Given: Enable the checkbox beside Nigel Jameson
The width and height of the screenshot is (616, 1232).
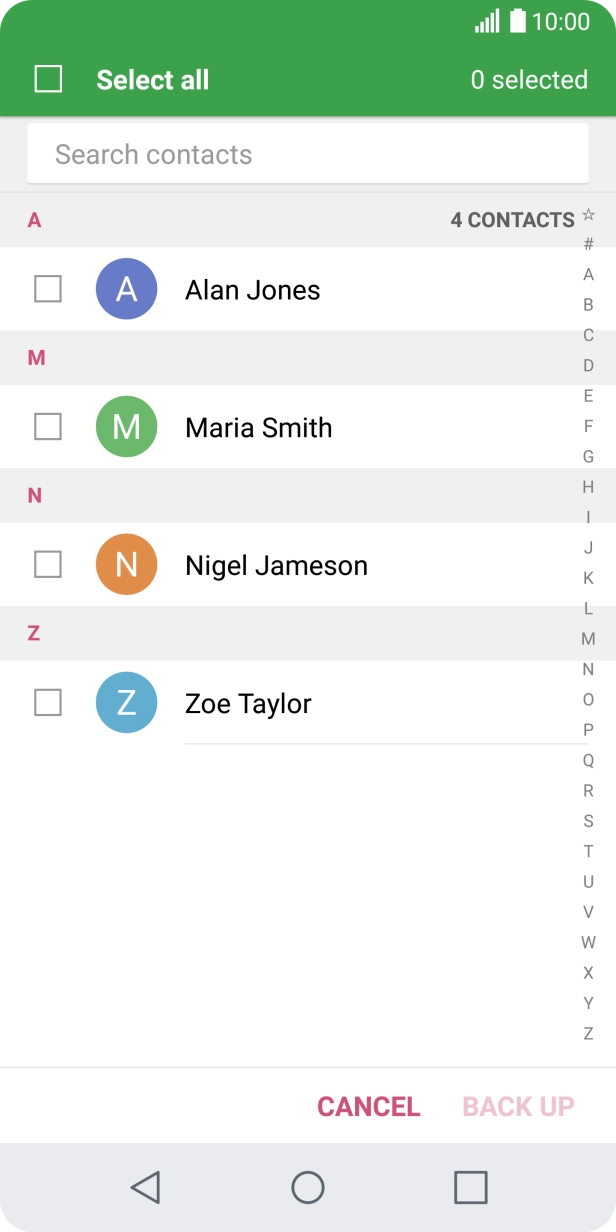Looking at the screenshot, I should click(x=48, y=565).
